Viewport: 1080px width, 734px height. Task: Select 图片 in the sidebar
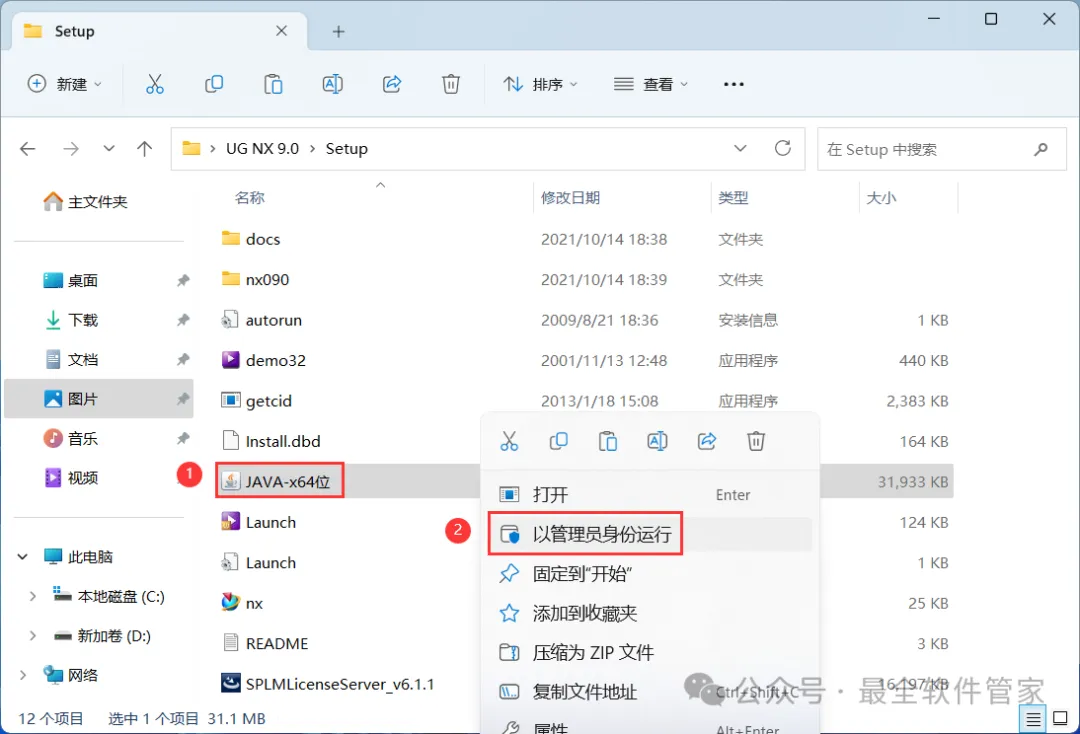pyautogui.click(x=98, y=399)
